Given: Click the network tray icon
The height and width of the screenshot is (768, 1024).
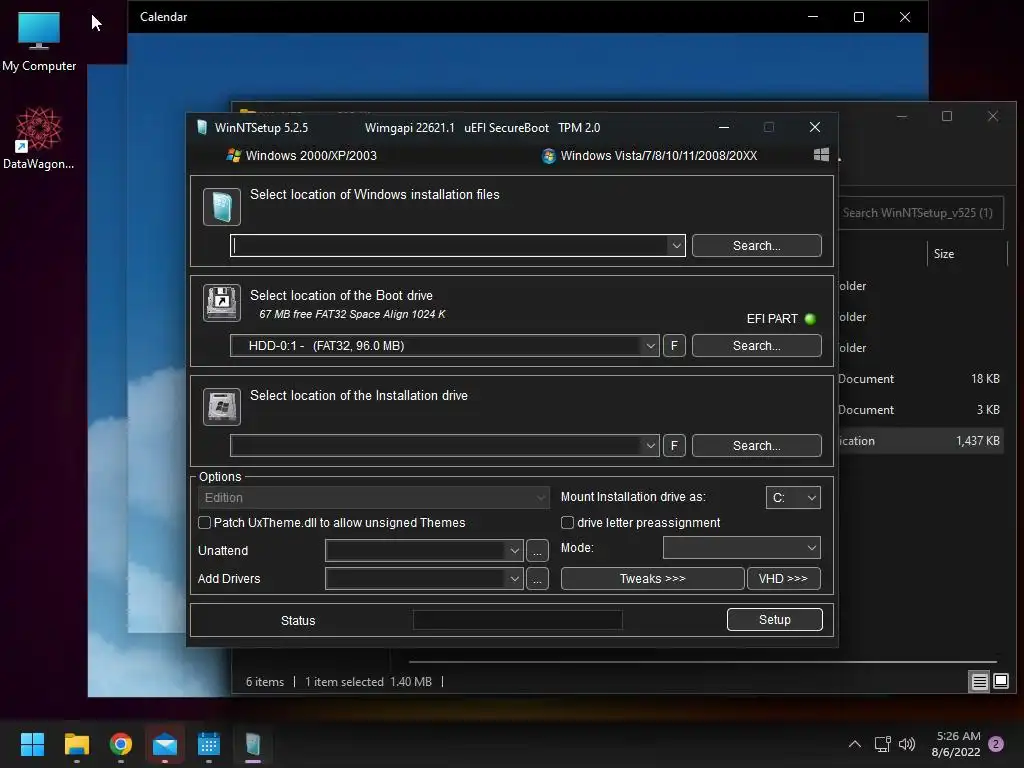Looking at the screenshot, I should tap(882, 744).
